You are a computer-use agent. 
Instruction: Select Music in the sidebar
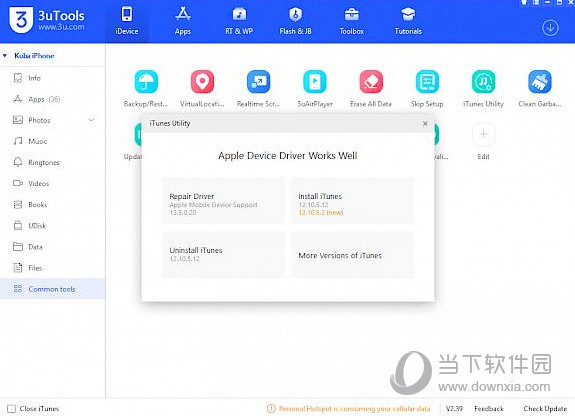click(52, 141)
